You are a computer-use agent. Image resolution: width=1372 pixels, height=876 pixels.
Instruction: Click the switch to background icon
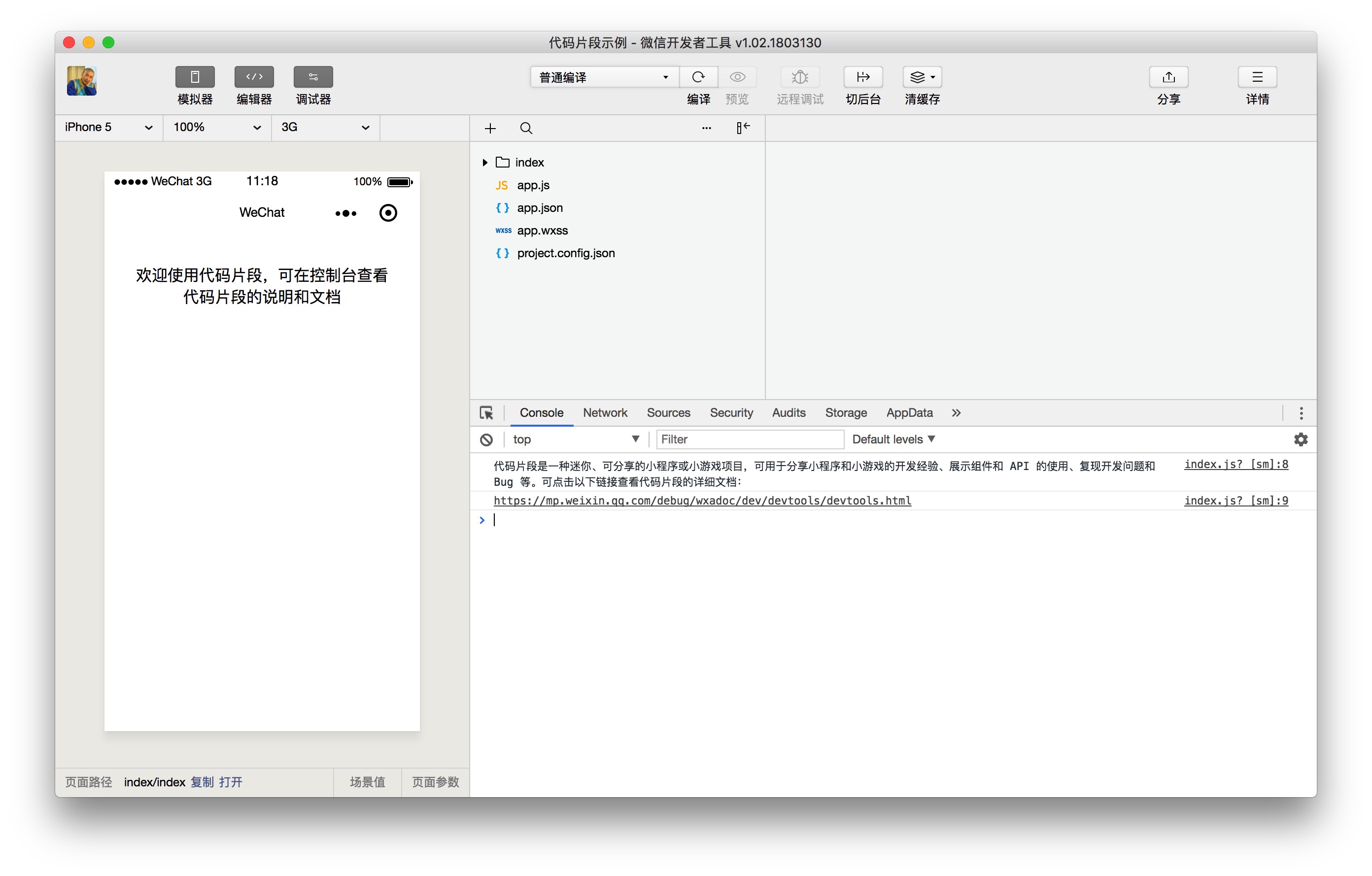(x=862, y=77)
